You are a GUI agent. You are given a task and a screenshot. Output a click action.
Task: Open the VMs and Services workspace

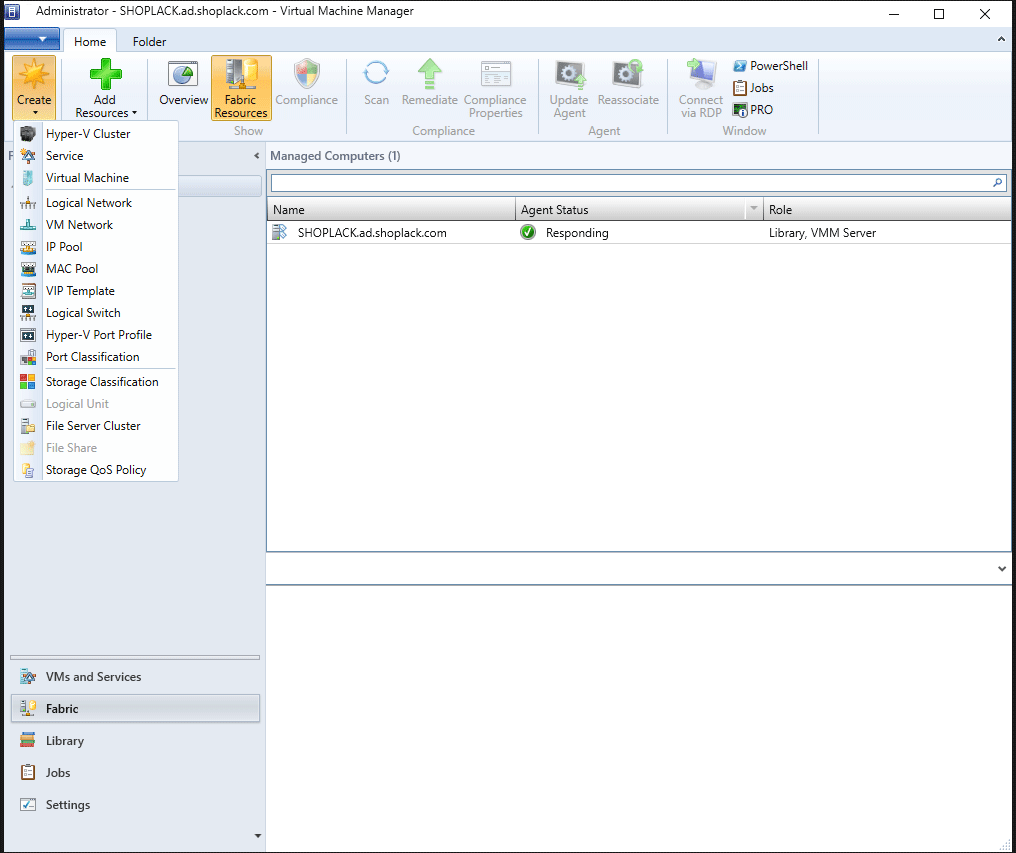(135, 677)
